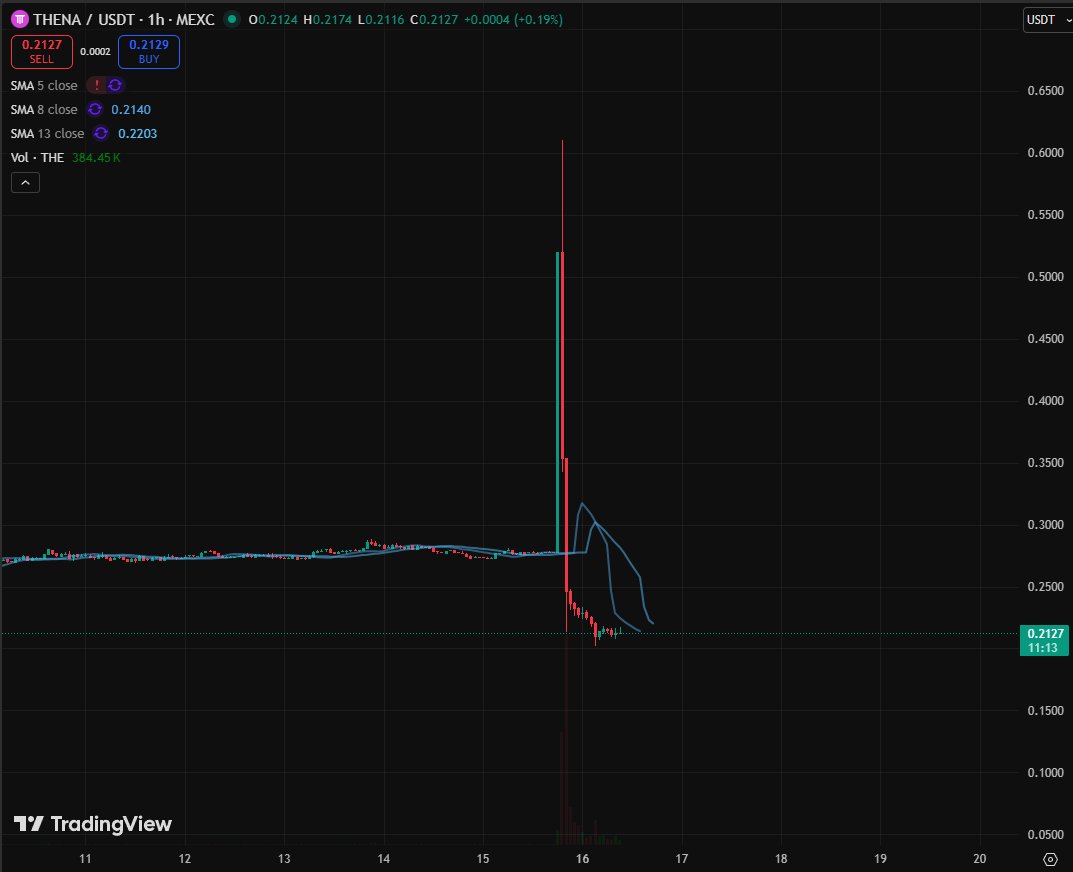Click the SMA 8 value 0.2140
Viewport: 1073px width, 872px height.
[x=131, y=110]
